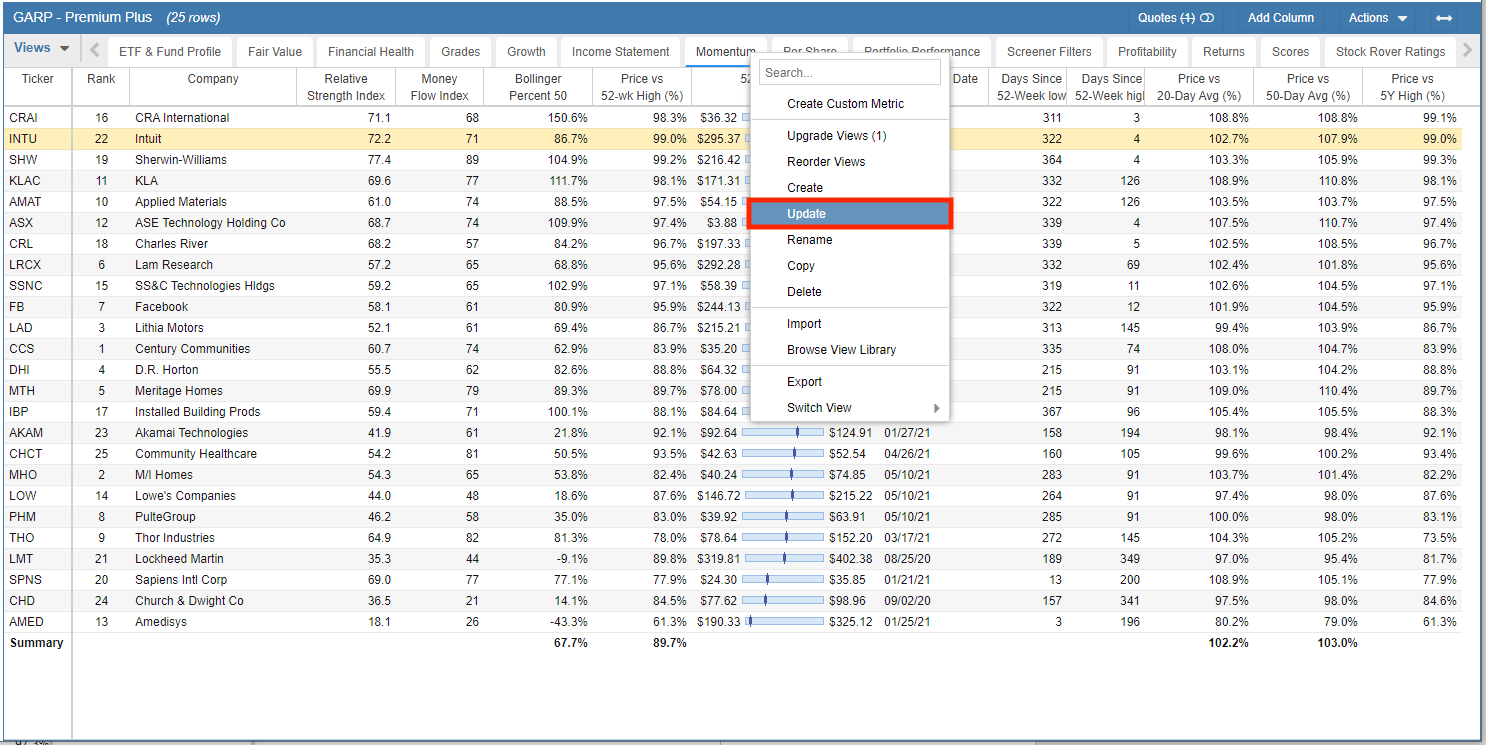Select Upgrade Views (1) in menu
The width and height of the screenshot is (1486, 745).
(850, 136)
